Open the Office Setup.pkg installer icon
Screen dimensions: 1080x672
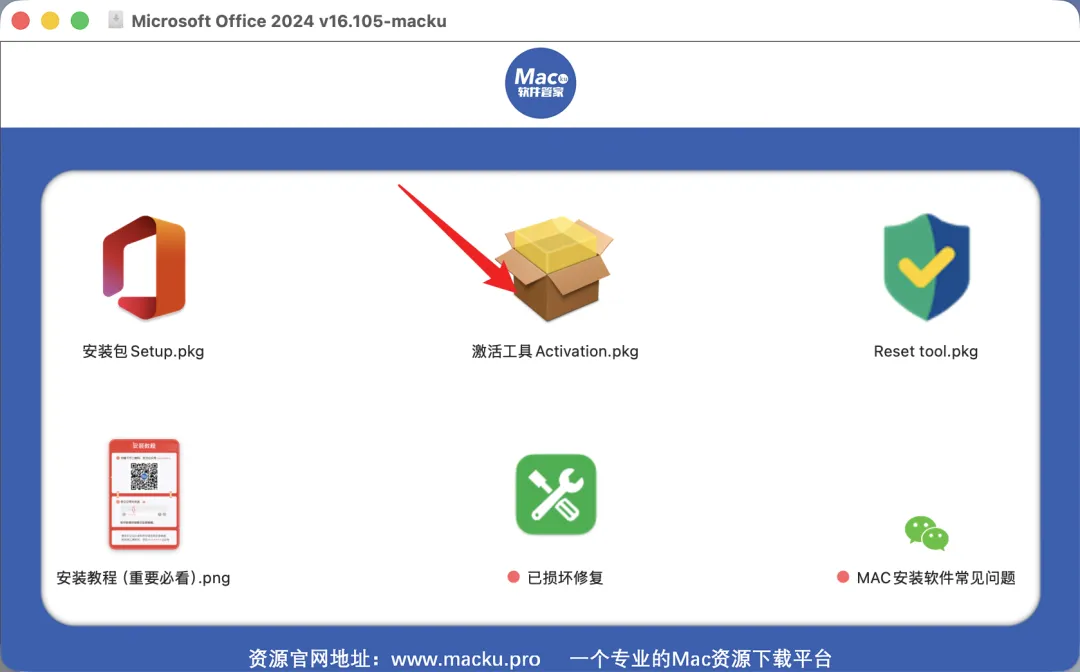point(144,267)
